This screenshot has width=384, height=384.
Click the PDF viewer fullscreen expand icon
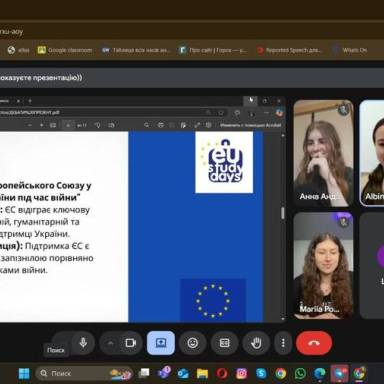[197, 125]
